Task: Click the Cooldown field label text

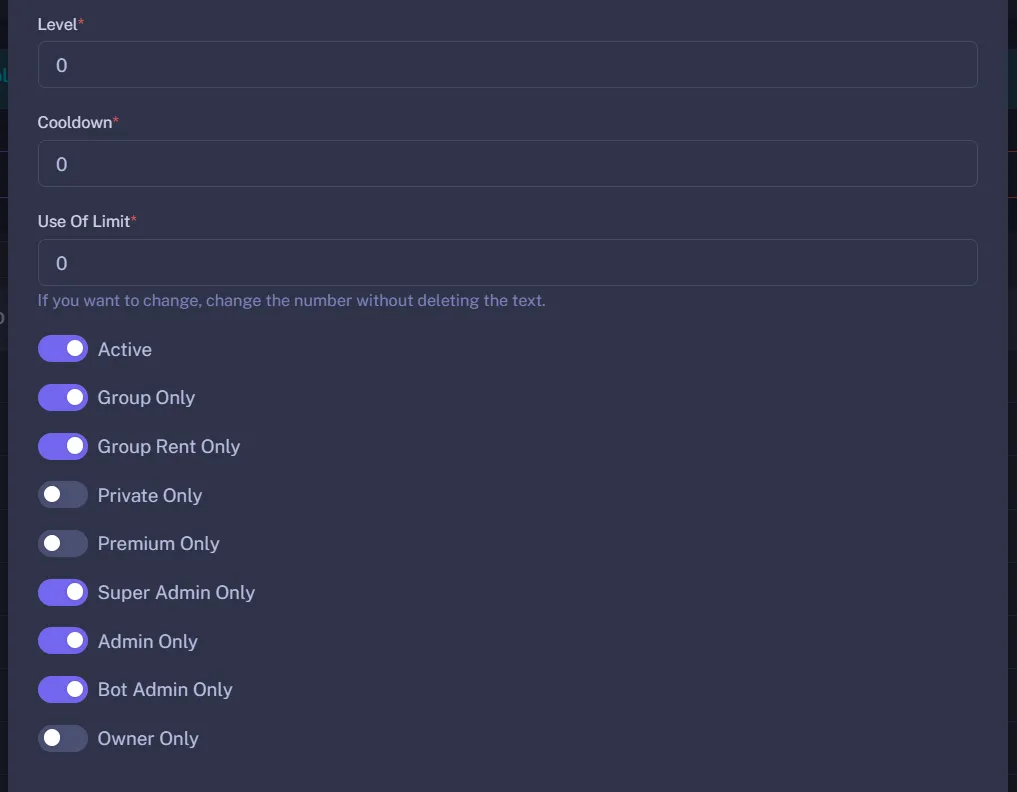Action: click(74, 122)
